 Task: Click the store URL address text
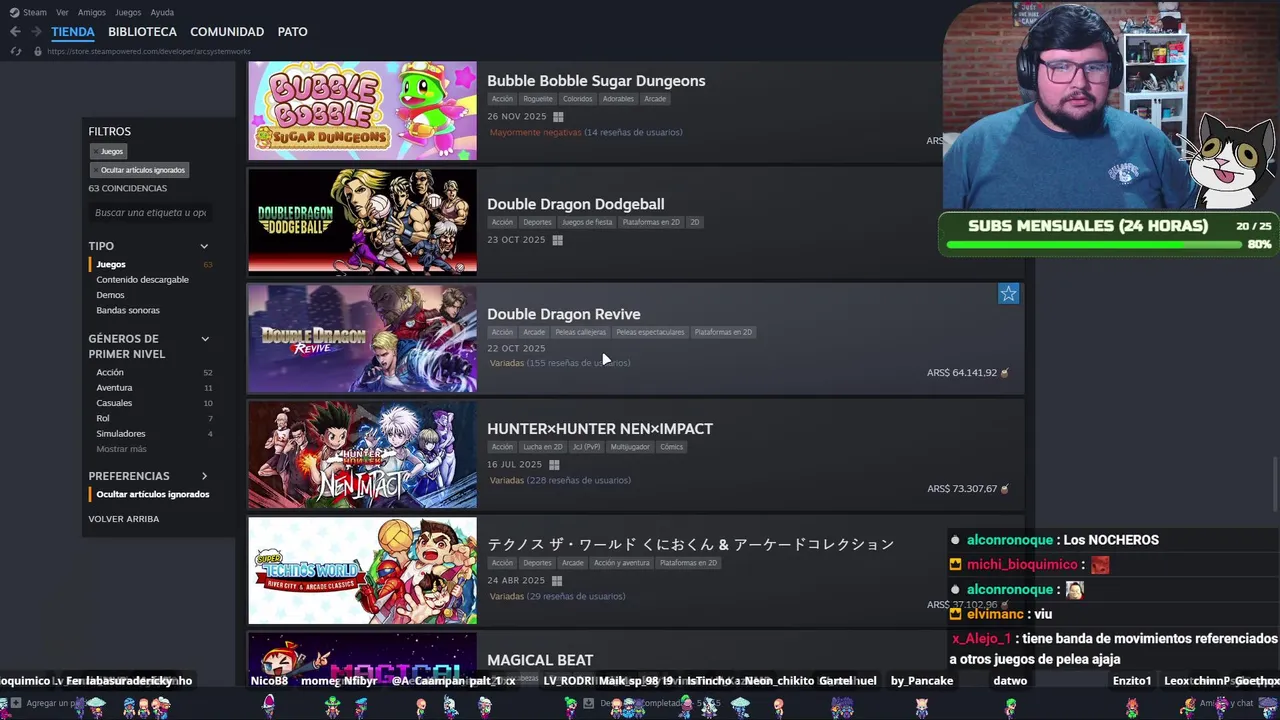click(x=149, y=51)
